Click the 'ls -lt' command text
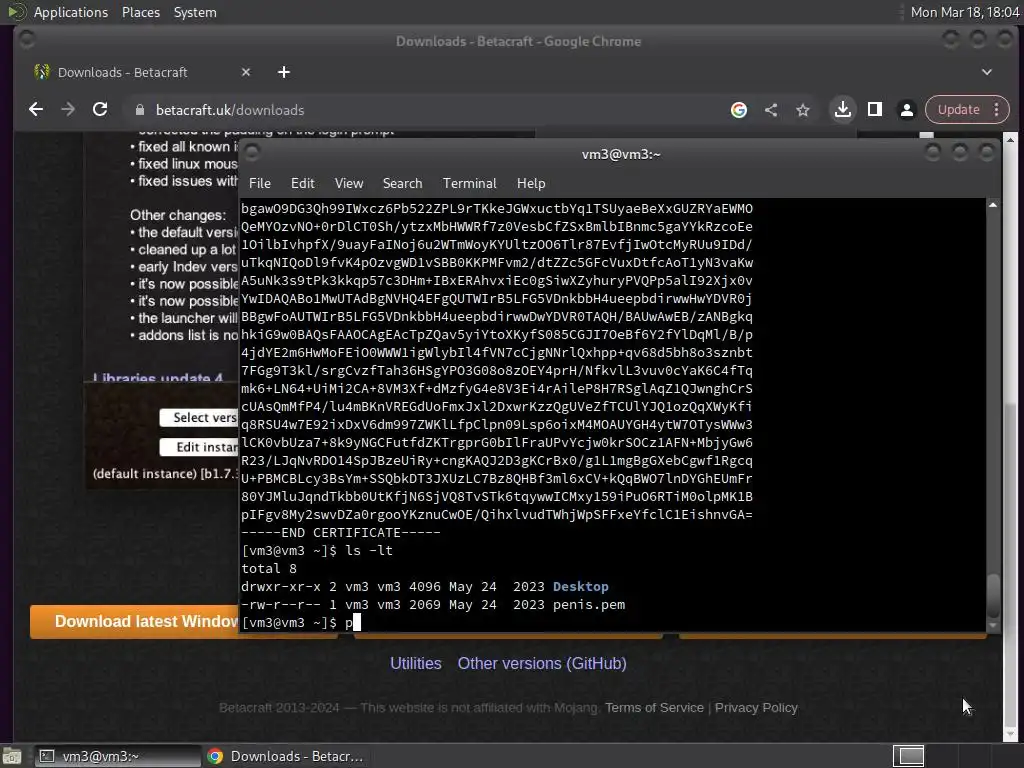This screenshot has width=1024, height=768. pyautogui.click(x=369, y=551)
